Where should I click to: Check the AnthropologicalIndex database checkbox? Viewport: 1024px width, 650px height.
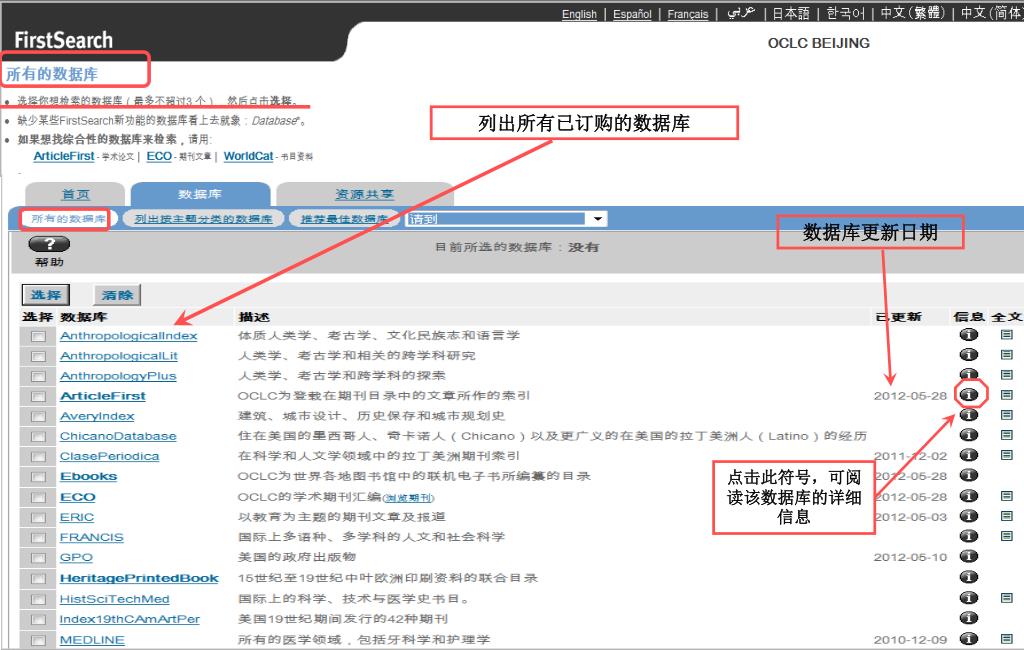39,336
